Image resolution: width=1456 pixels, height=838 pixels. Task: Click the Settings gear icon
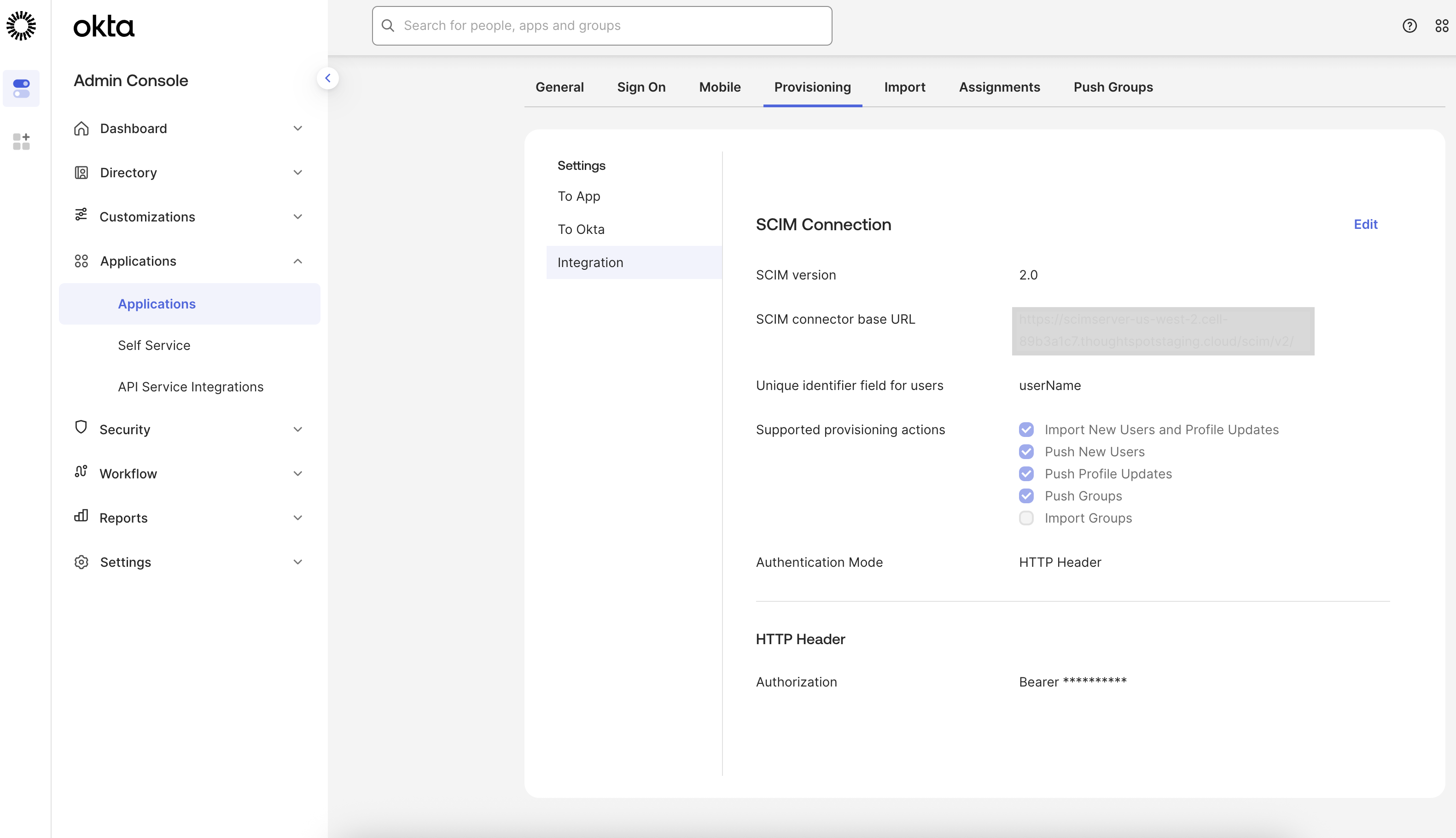(x=81, y=562)
